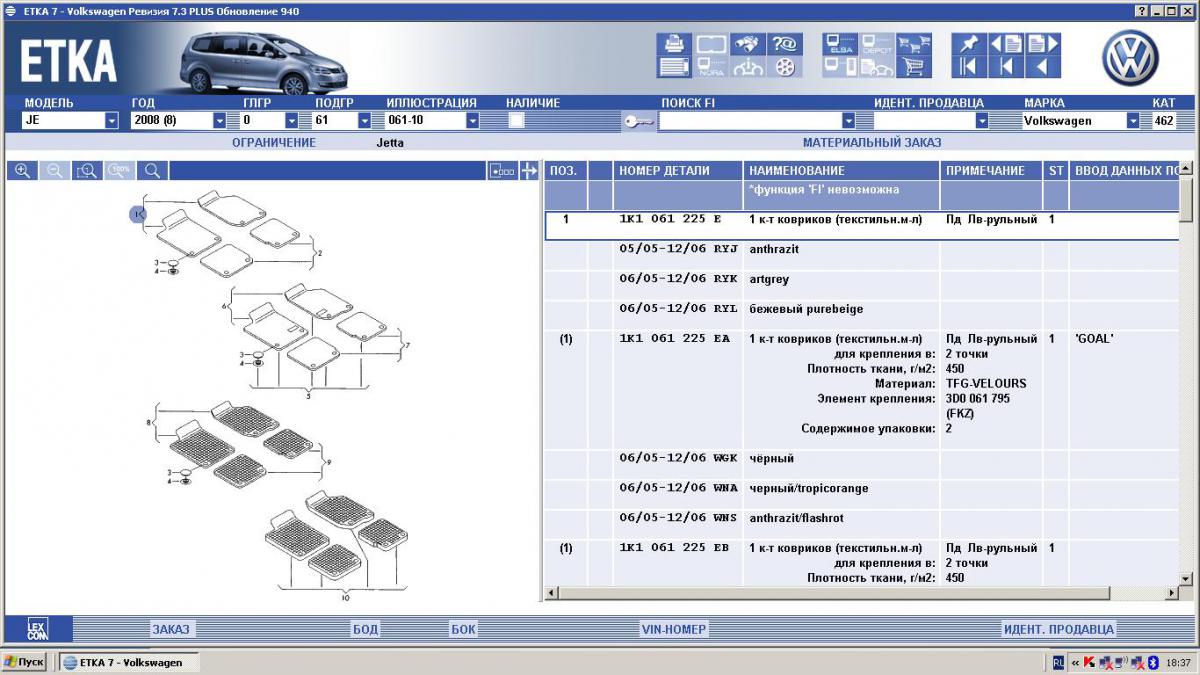Open the МАРКА Volkswagen dropdown
Image resolution: width=1200 pixels, height=675 pixels.
[x=1133, y=121]
